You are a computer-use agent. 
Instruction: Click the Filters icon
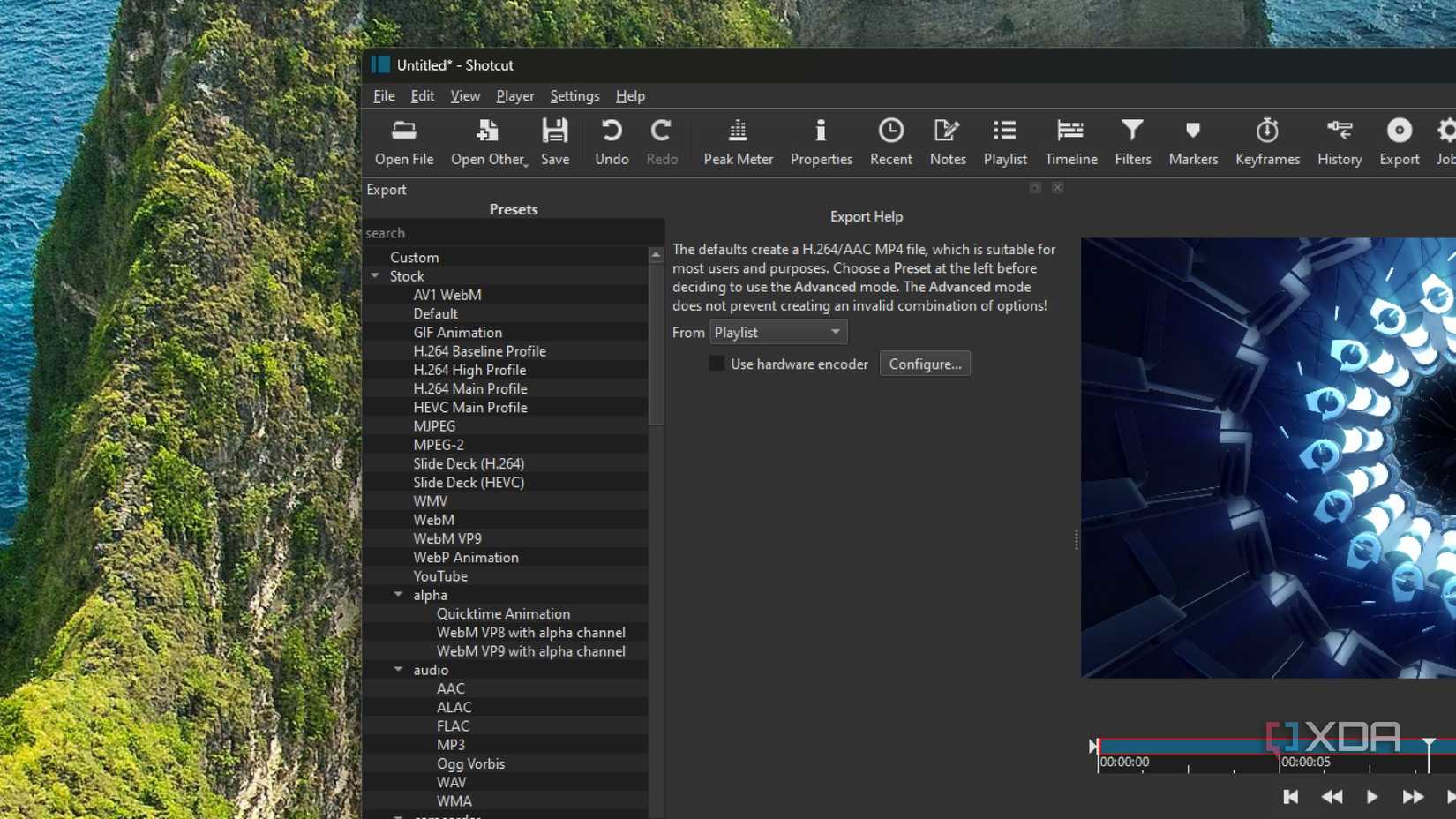click(1132, 141)
